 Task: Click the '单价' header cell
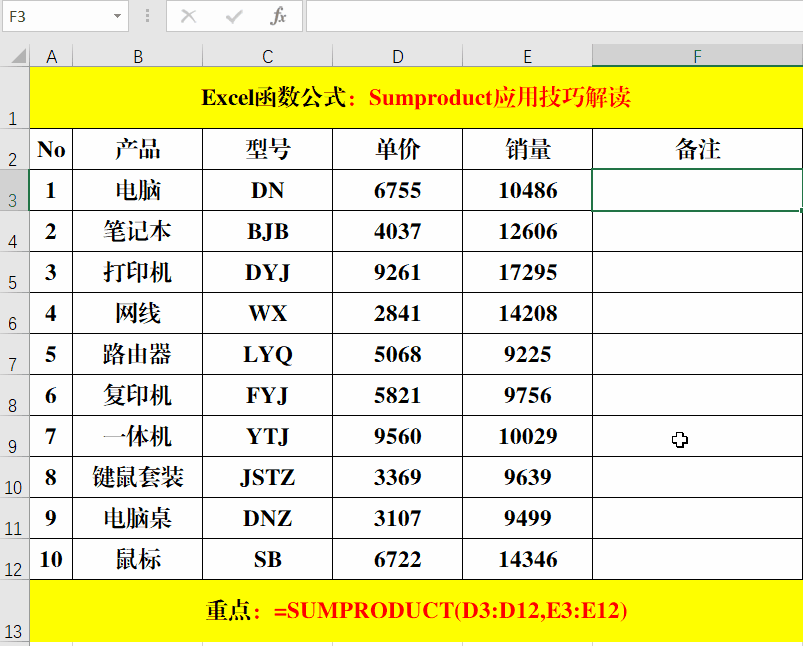point(397,149)
